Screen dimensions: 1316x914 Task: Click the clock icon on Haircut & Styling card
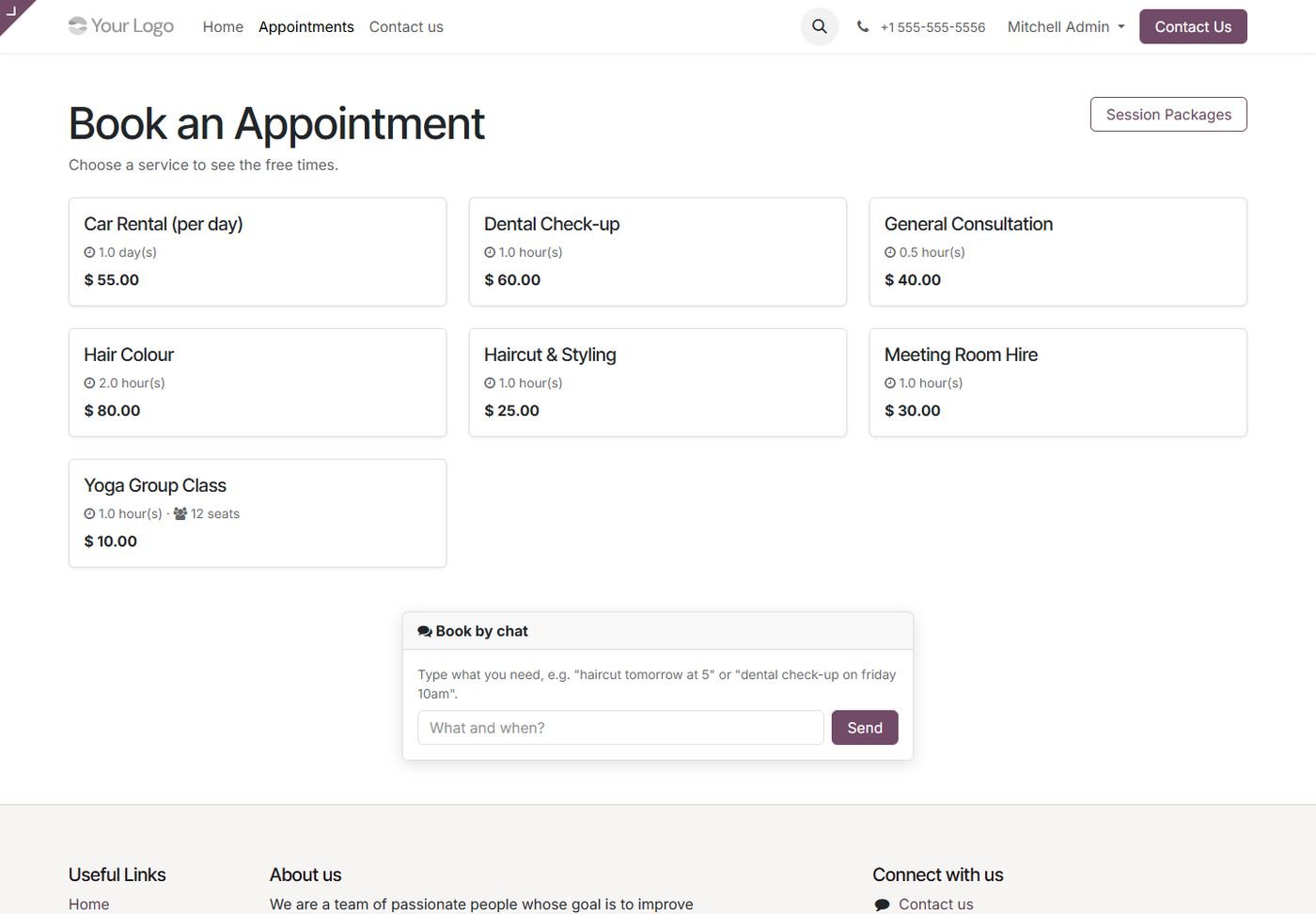point(490,383)
